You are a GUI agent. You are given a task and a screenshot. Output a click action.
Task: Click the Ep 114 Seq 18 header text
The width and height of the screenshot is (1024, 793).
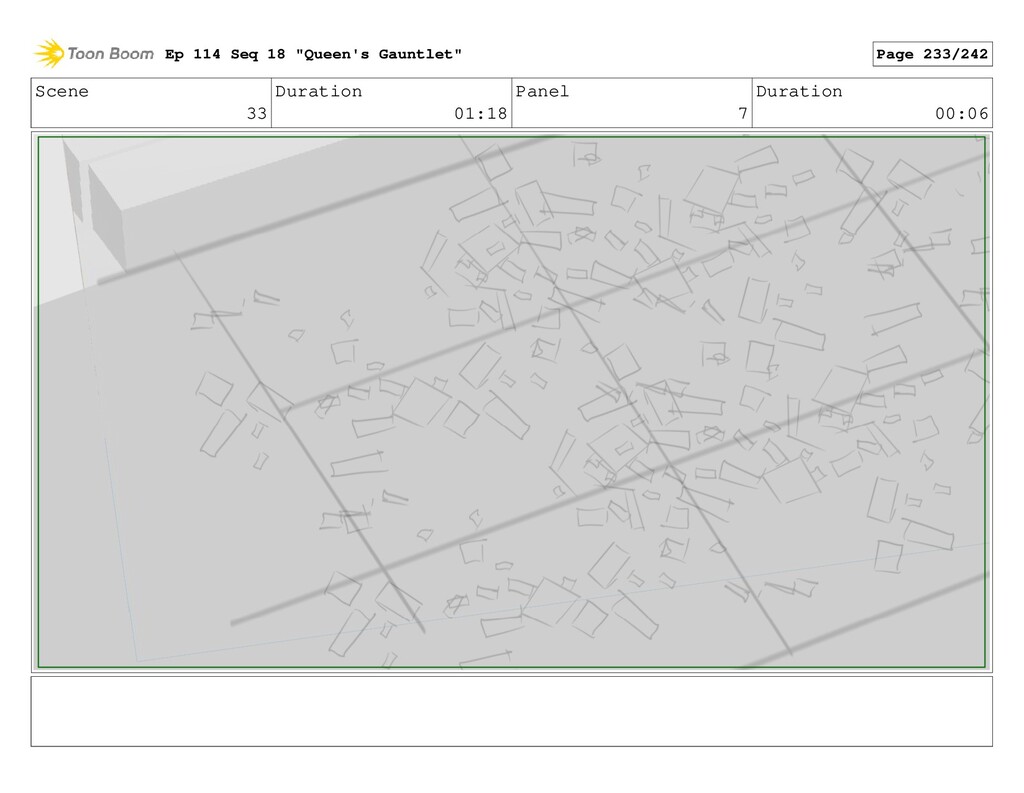[x=225, y=54]
